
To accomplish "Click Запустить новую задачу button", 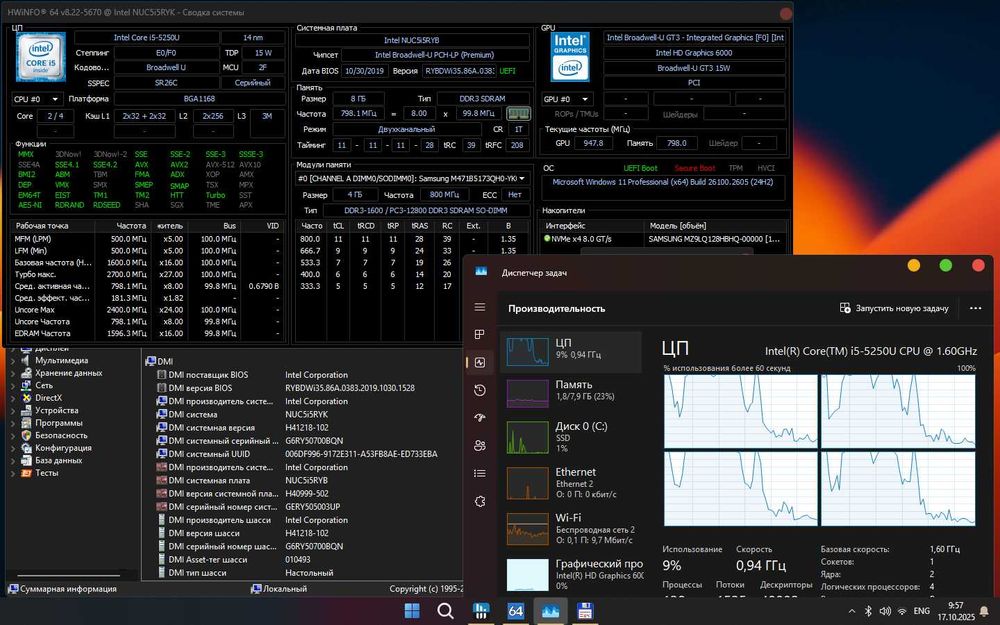I will pyautogui.click(x=894, y=308).
